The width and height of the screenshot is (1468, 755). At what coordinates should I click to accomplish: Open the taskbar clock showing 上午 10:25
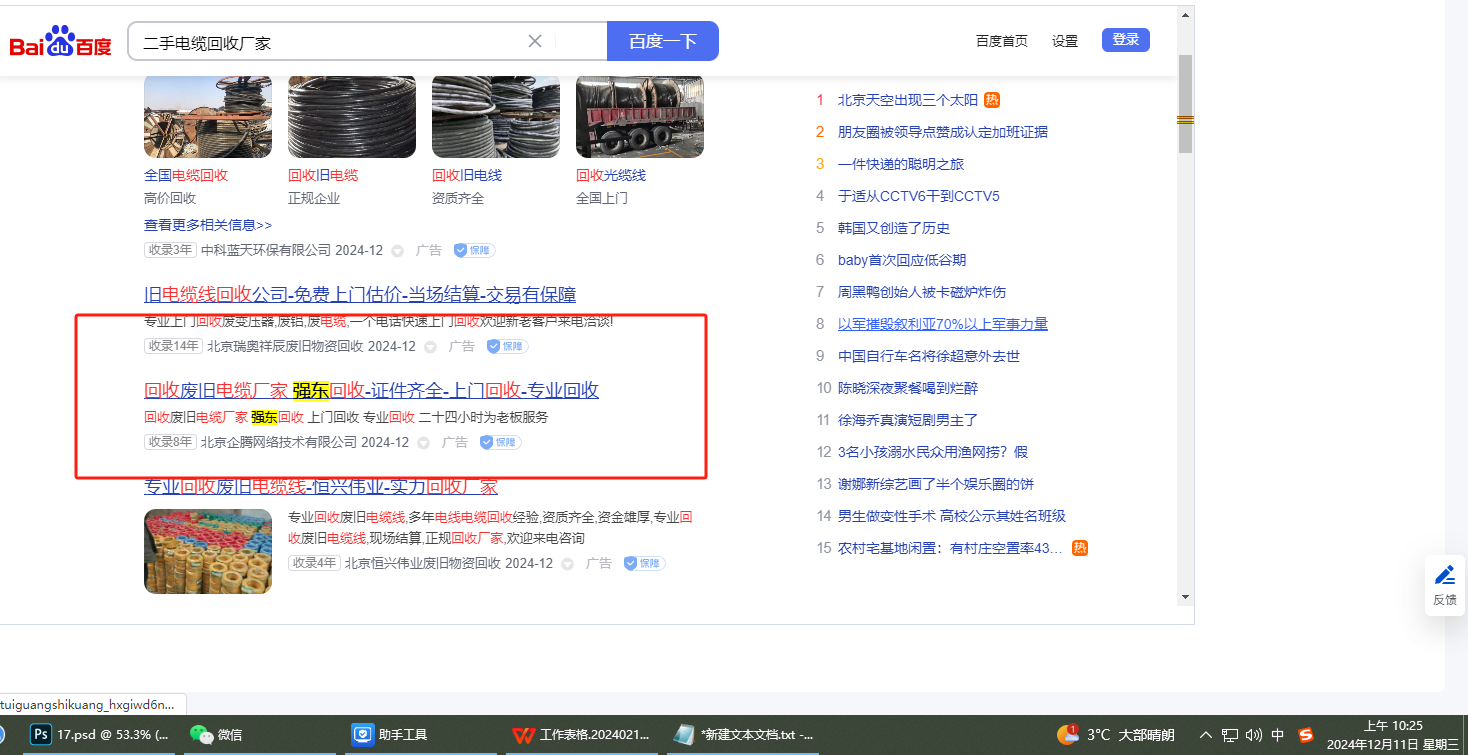point(1393,735)
